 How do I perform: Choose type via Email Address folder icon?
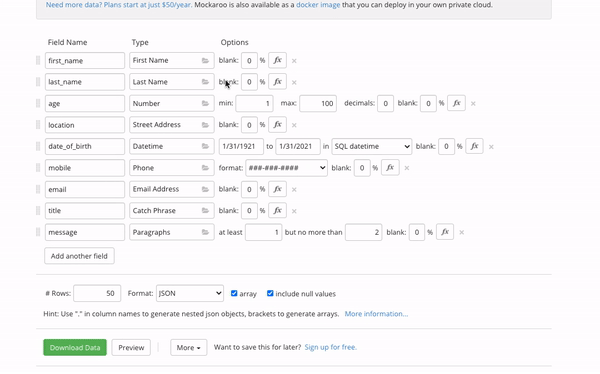pyautogui.click(x=205, y=189)
